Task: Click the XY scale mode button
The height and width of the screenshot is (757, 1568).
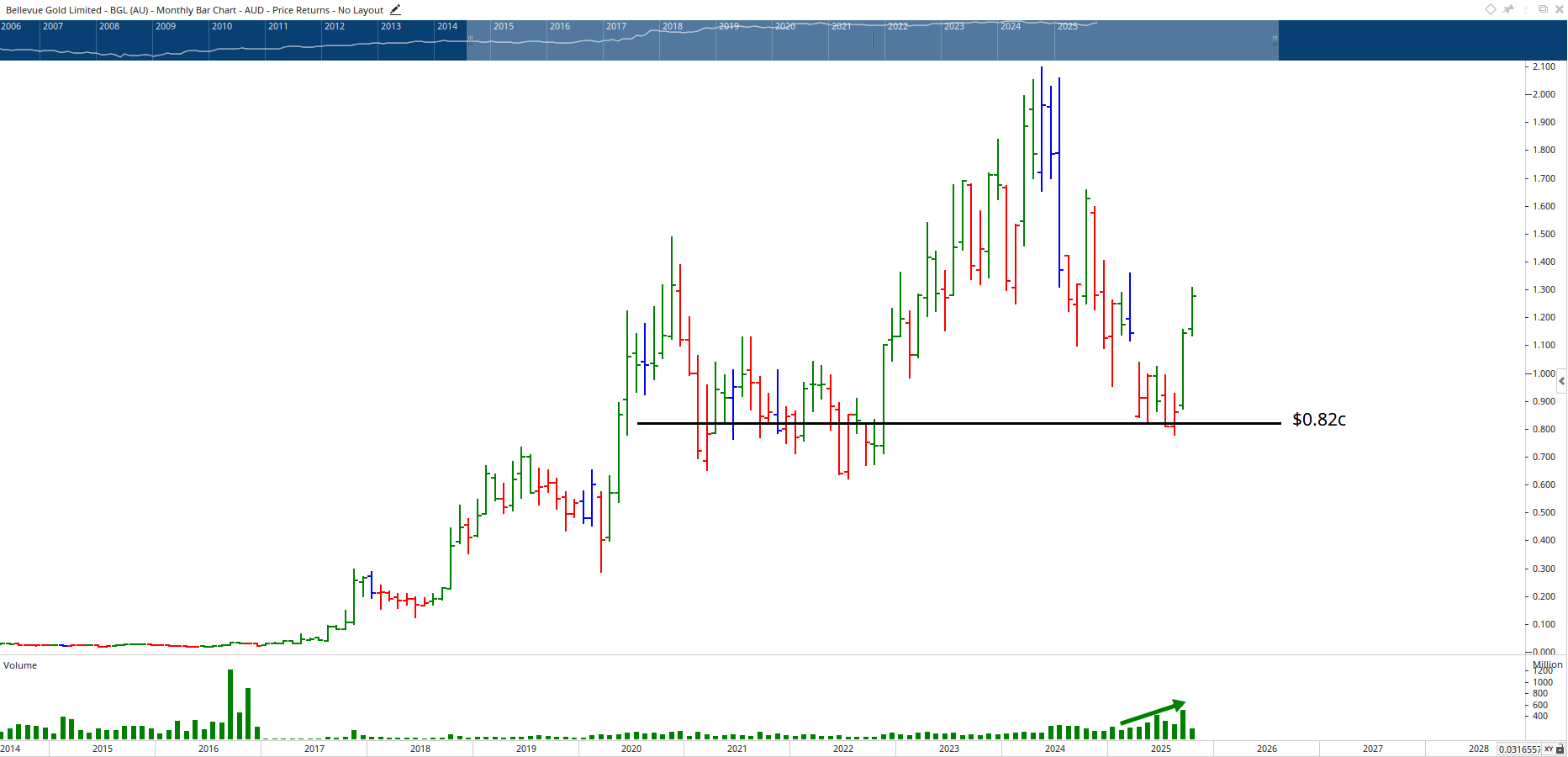Action: [1549, 749]
